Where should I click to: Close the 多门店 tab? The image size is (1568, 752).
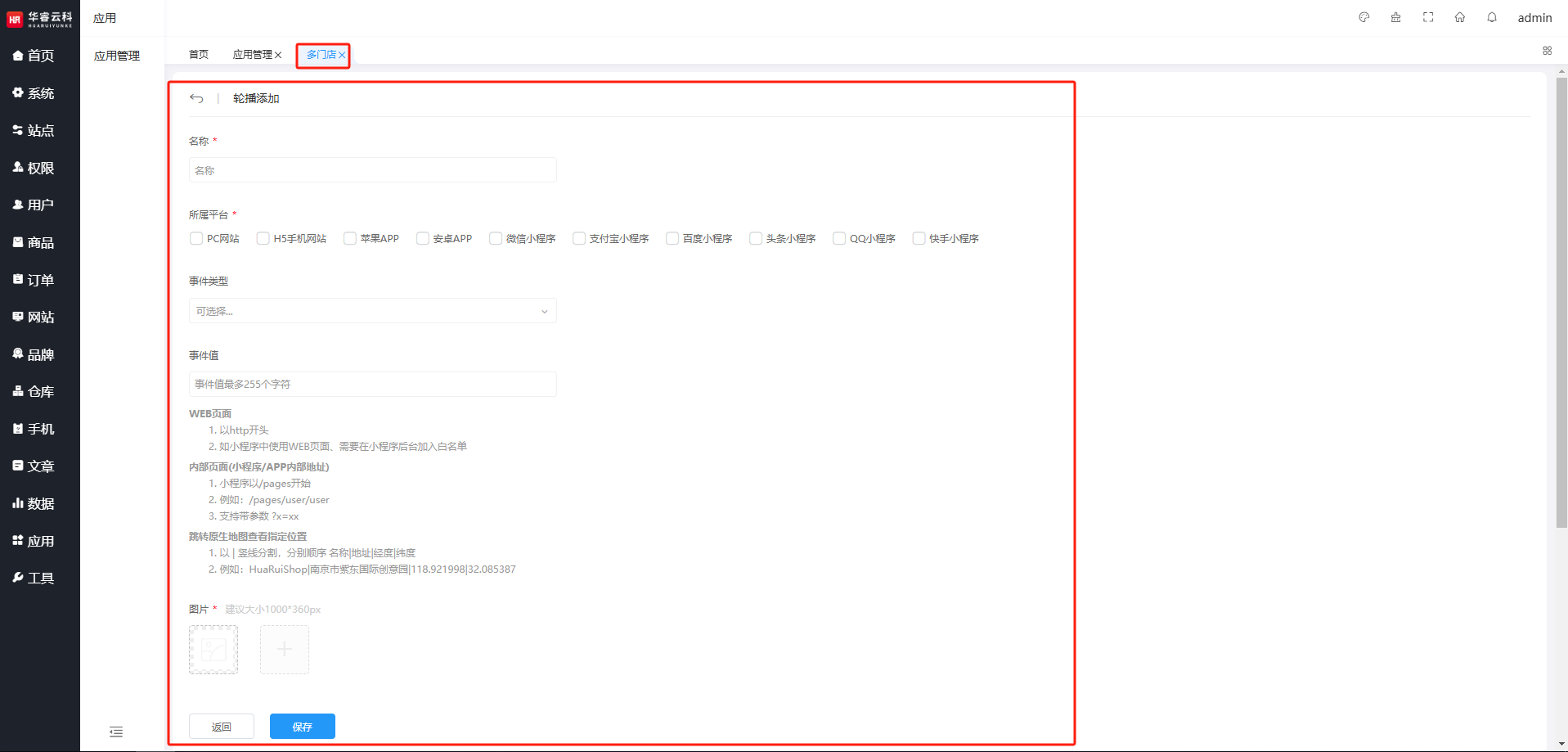(342, 55)
